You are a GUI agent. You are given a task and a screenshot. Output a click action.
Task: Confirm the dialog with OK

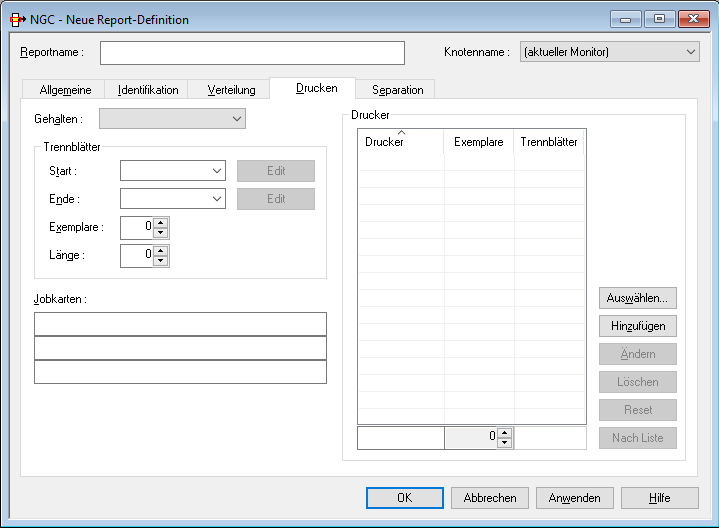tap(404, 498)
